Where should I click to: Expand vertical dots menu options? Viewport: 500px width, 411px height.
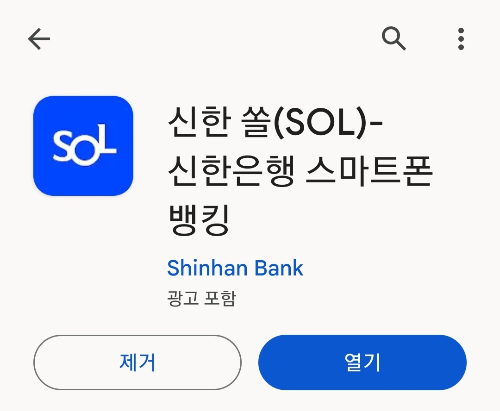tap(461, 39)
